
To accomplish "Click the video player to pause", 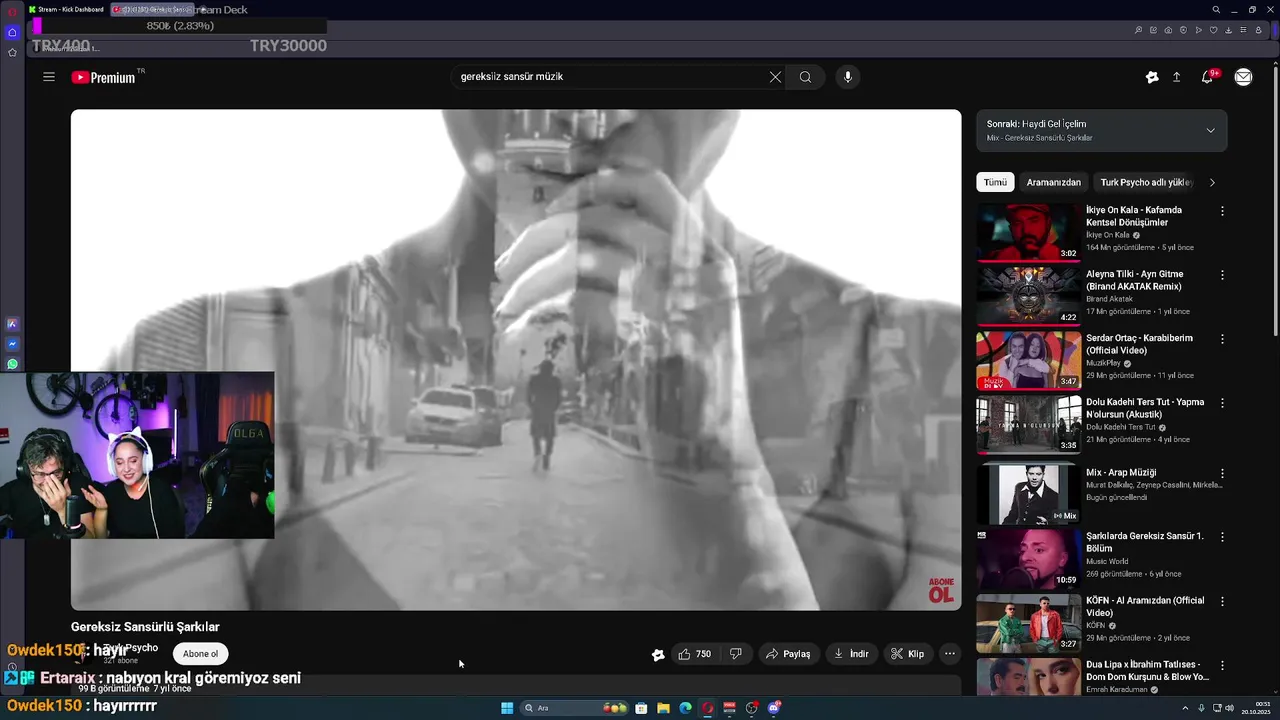I will (516, 360).
